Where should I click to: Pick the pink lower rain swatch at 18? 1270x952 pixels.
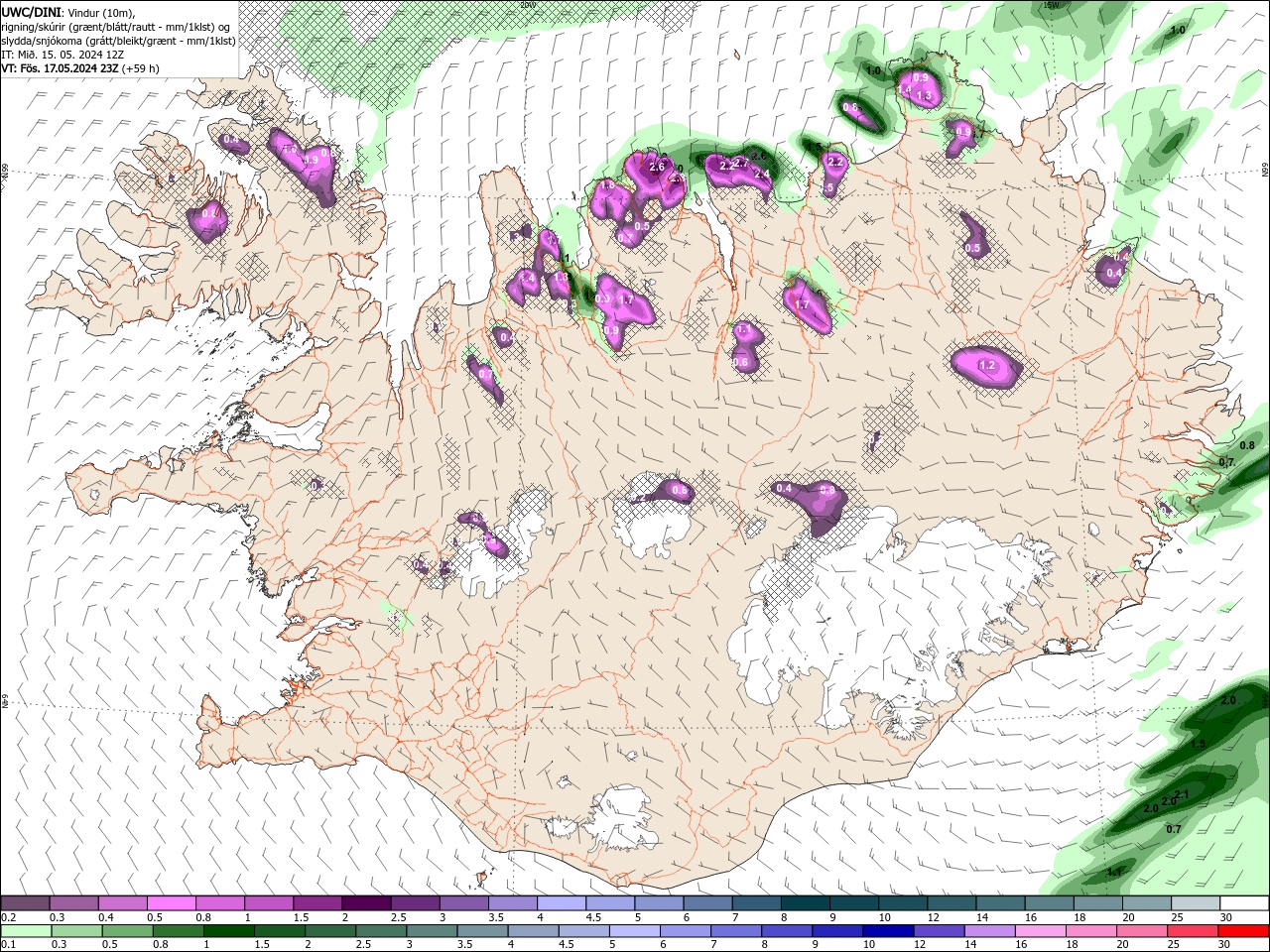tap(1090, 931)
